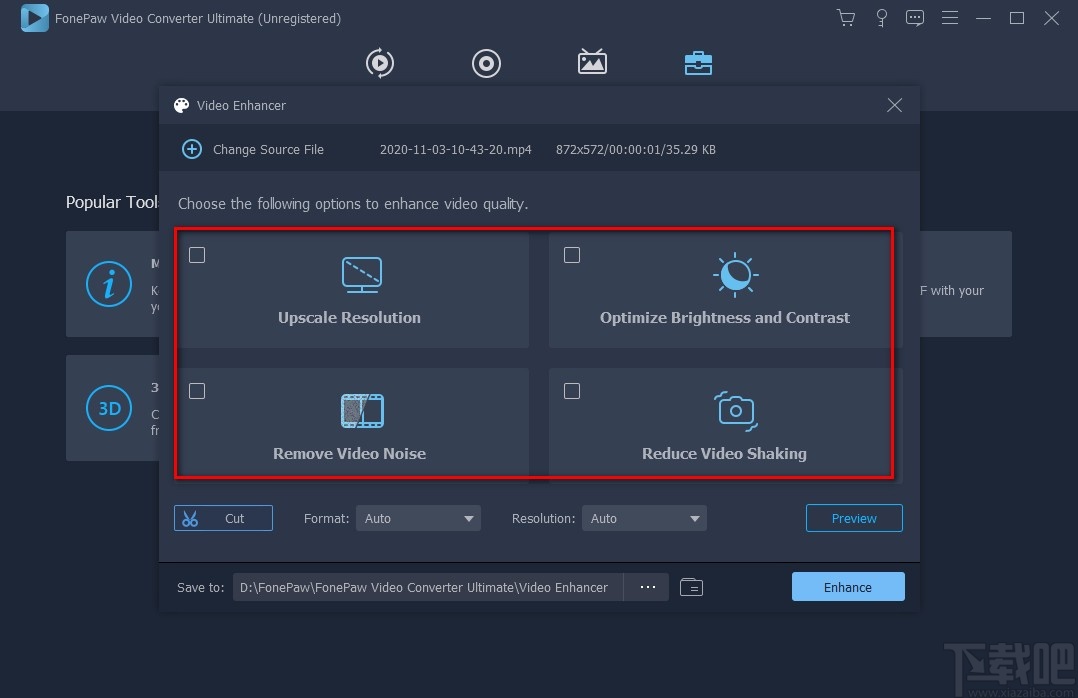Screen dimensions: 1078x698
Task: Maximize the FonePaw window
Action: point(1017,19)
